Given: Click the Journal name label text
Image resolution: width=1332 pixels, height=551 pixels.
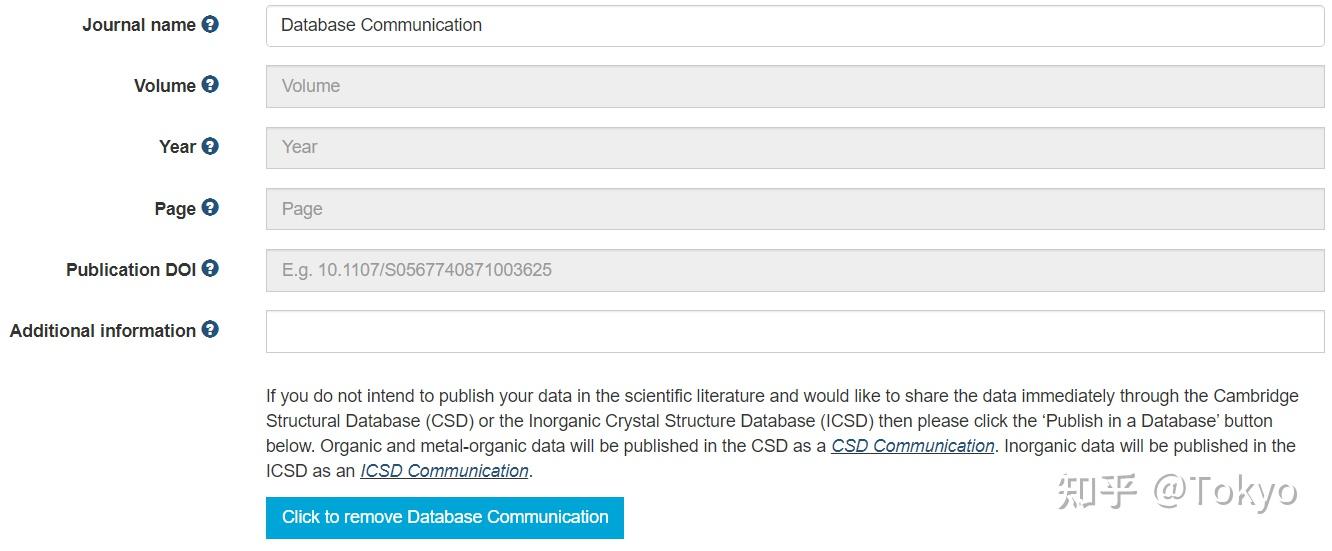Looking at the screenshot, I should (x=138, y=25).
